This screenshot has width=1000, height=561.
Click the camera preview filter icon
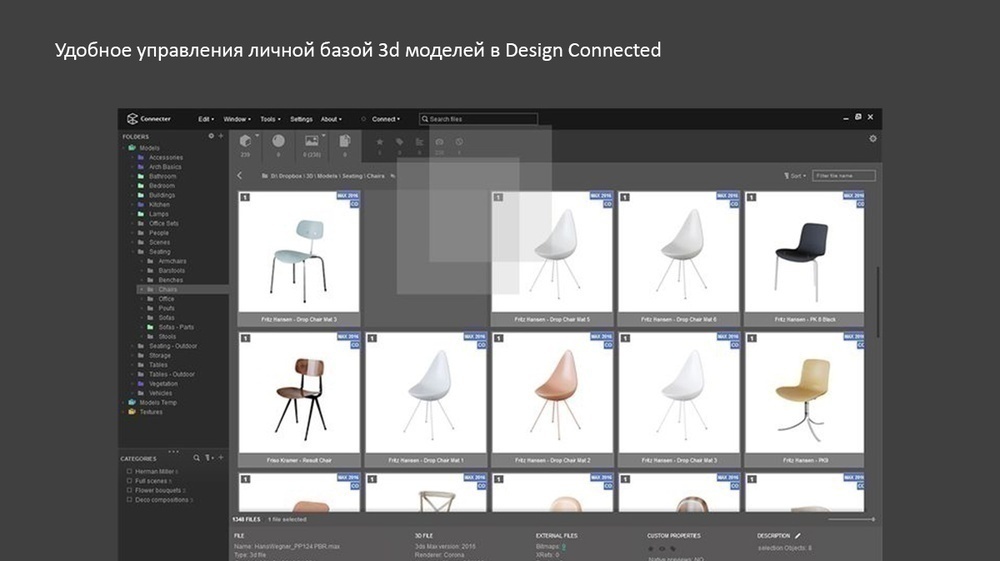tap(439, 142)
